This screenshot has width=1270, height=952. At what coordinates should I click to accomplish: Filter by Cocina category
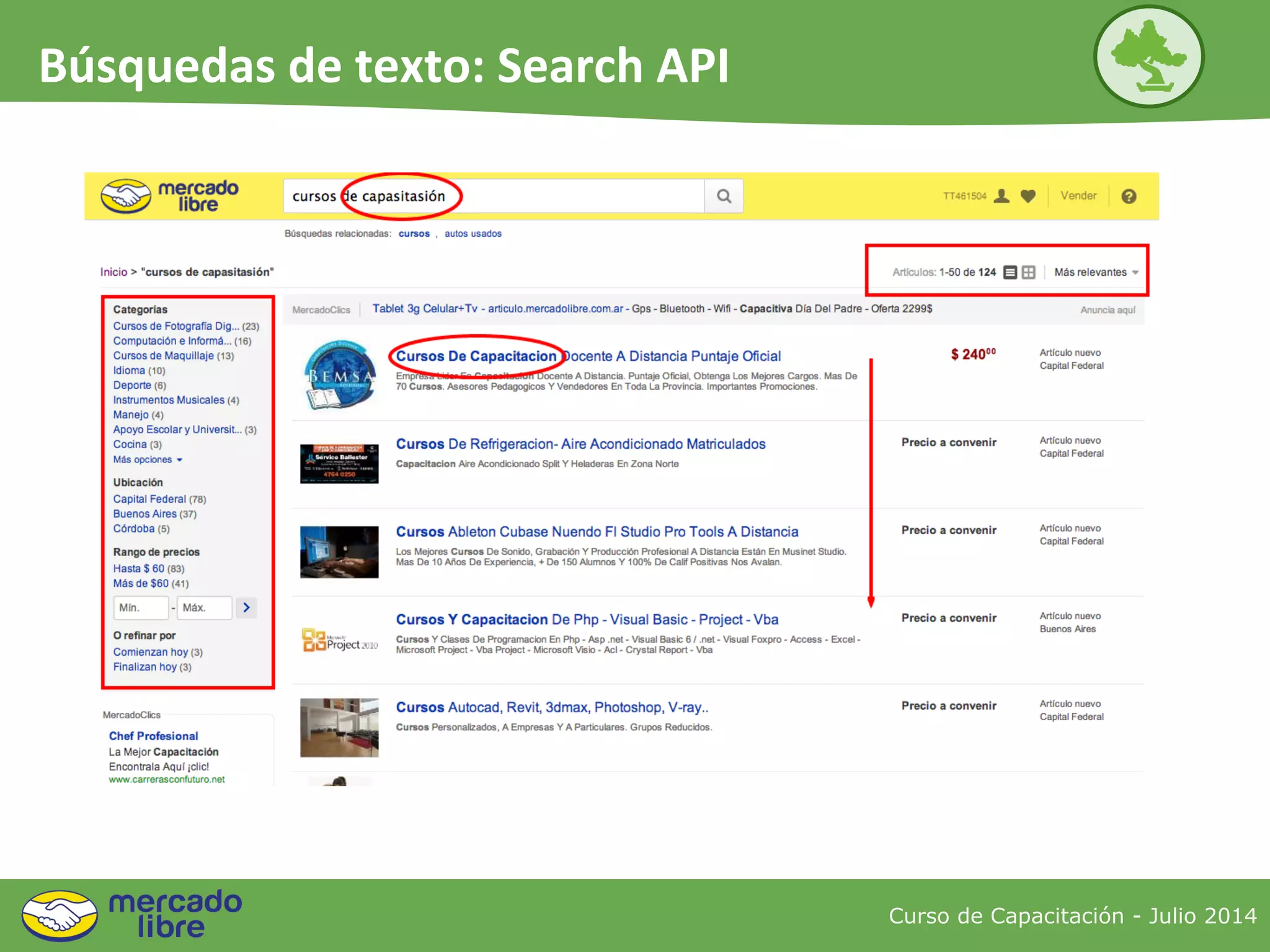pyautogui.click(x=130, y=444)
